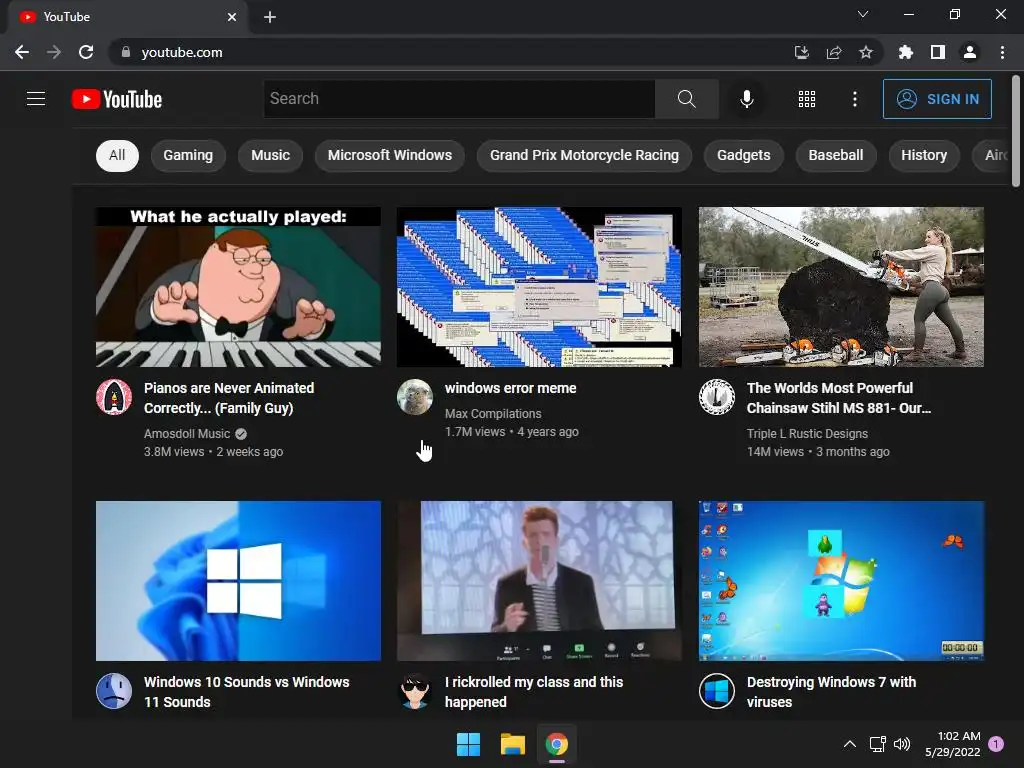The image size is (1024, 768).
Task: Open Max Compilations channel avatar
Action: (x=415, y=397)
